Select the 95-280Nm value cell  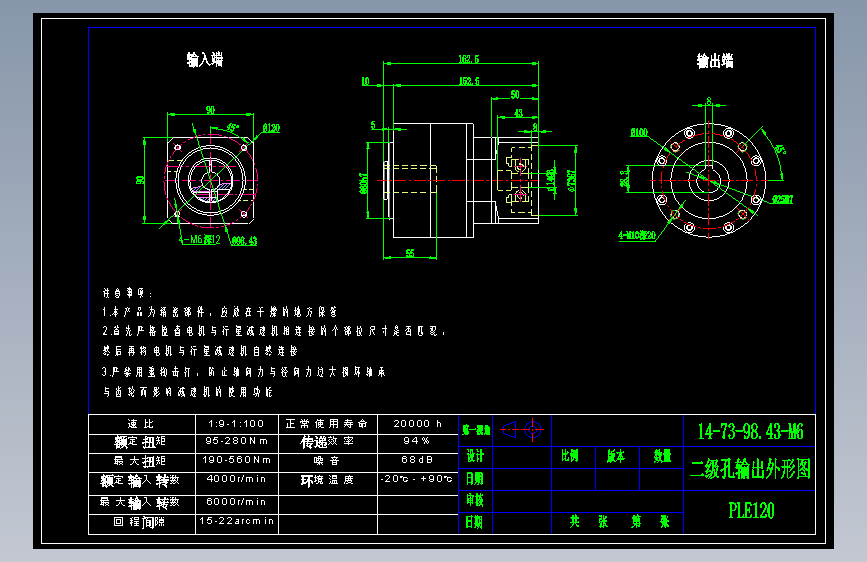pyautogui.click(x=237, y=443)
